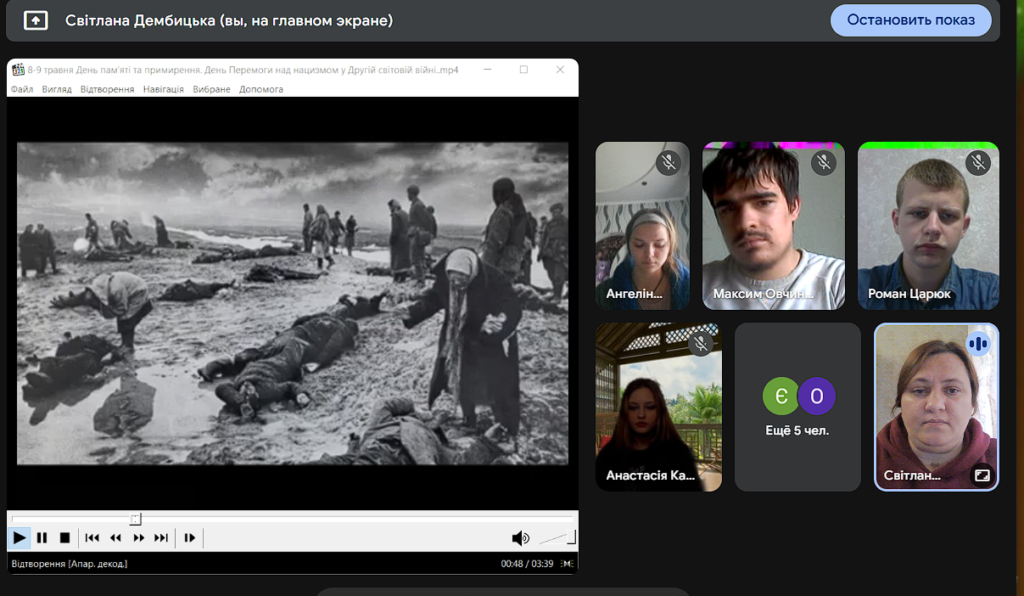Open the Навігація menu
The height and width of the screenshot is (596, 1024).
pyautogui.click(x=163, y=89)
